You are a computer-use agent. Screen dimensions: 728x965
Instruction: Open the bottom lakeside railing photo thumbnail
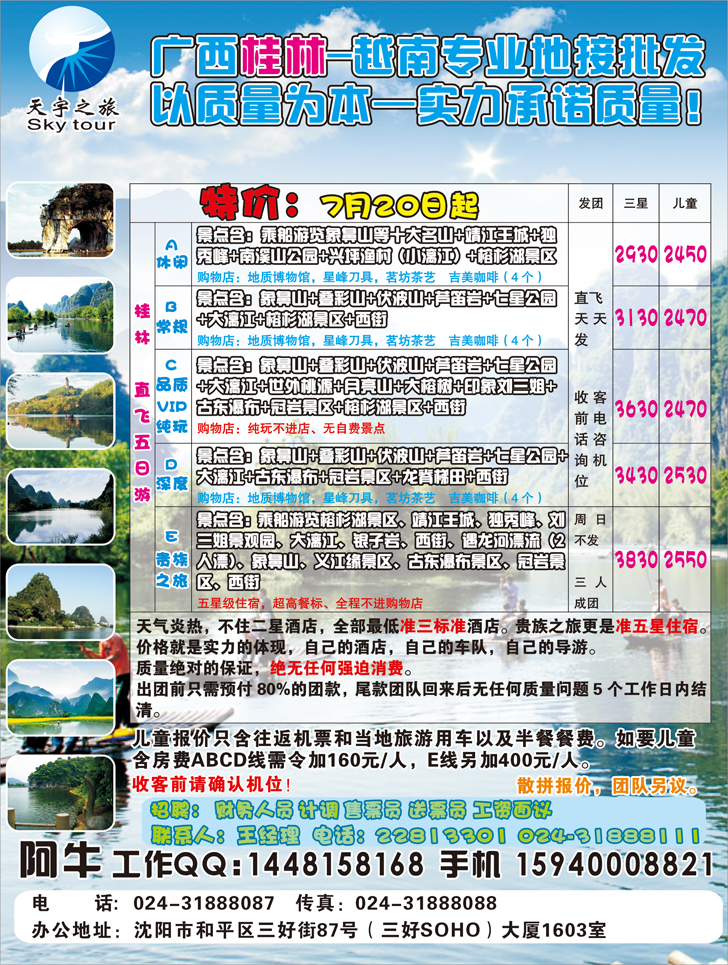click(x=60, y=792)
